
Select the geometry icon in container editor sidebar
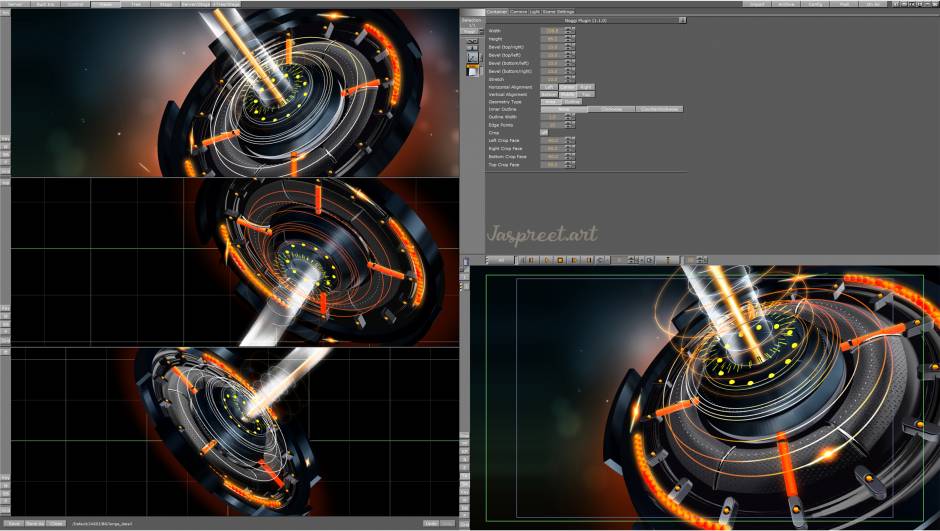473,57
